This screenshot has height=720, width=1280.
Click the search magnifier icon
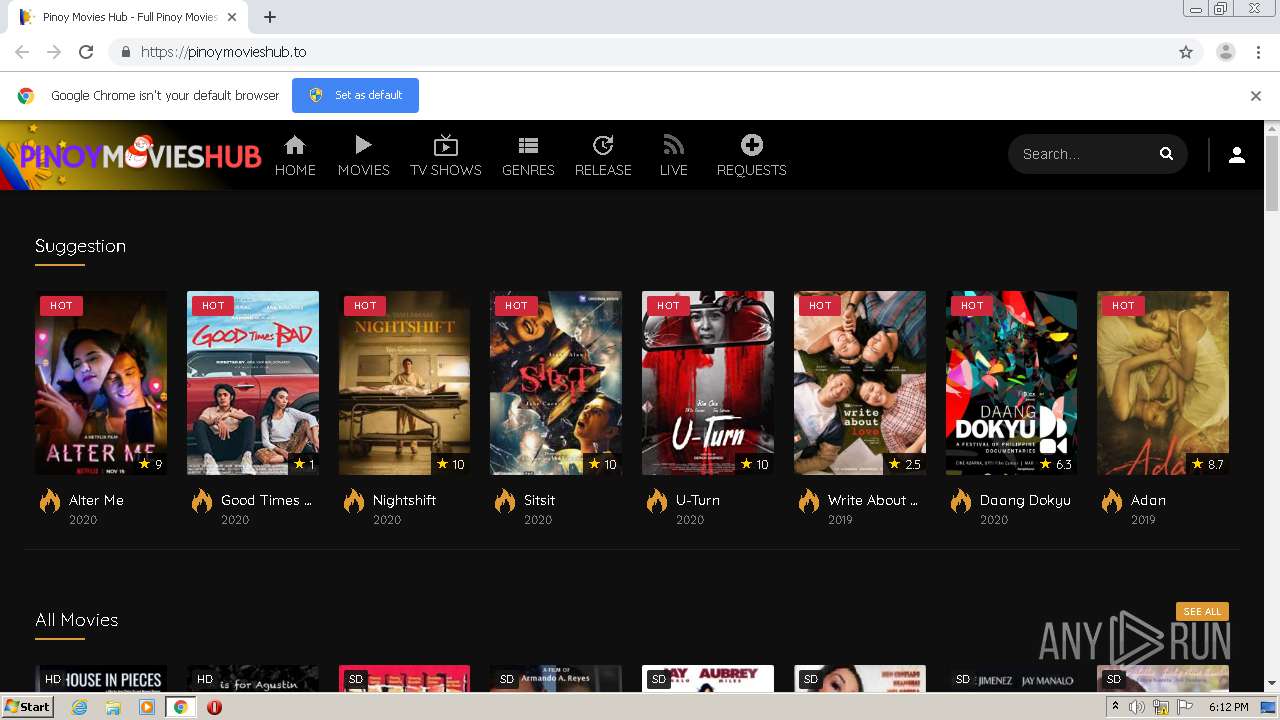point(1166,154)
